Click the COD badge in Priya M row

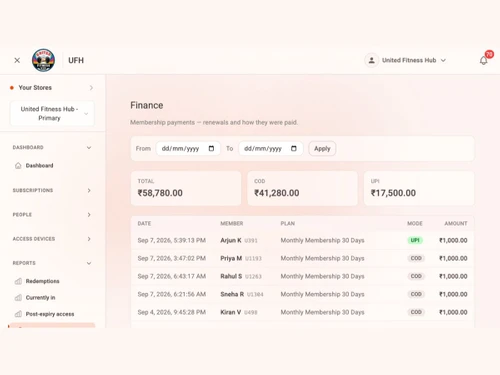coord(416,258)
